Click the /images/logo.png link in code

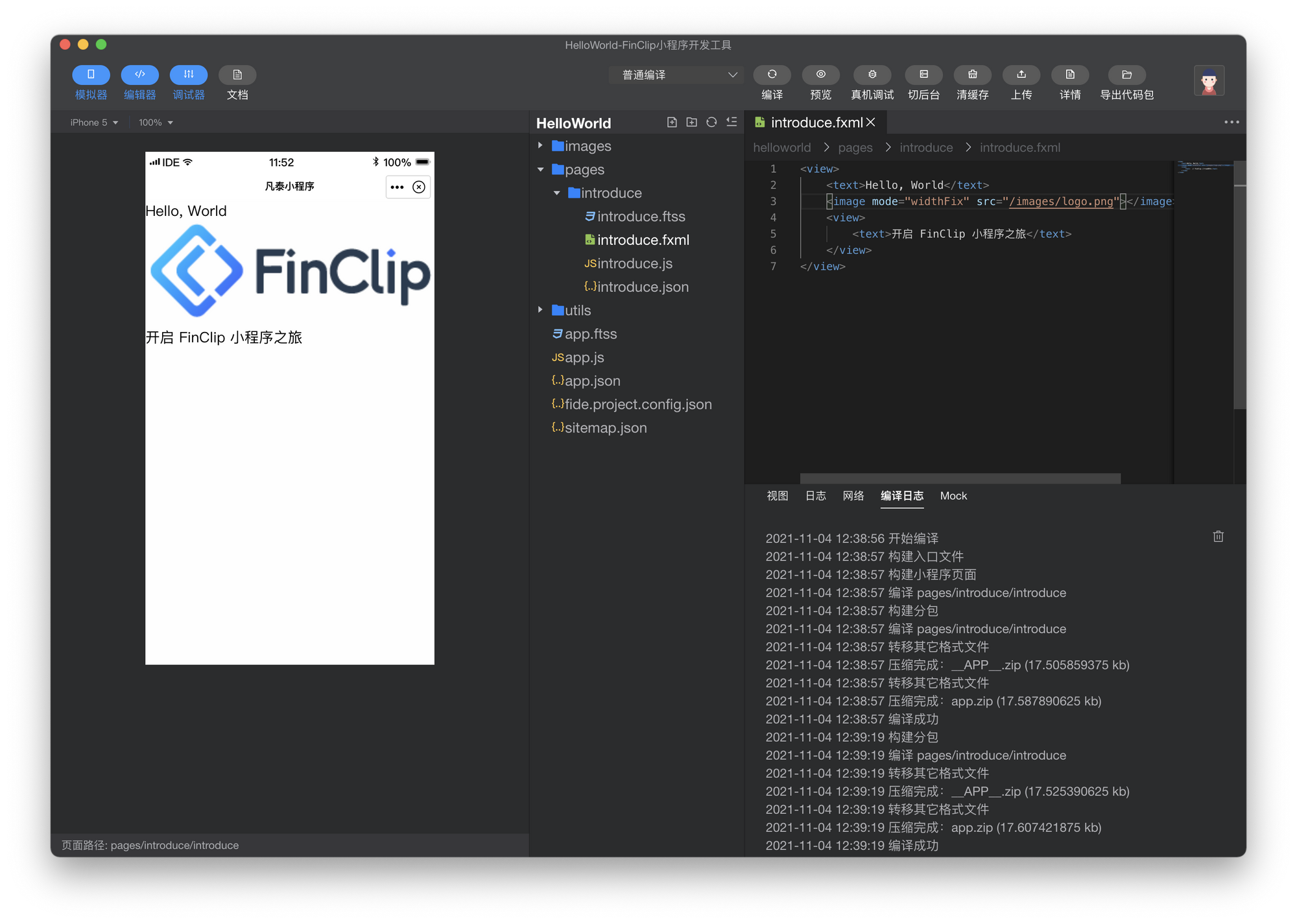tap(1061, 202)
